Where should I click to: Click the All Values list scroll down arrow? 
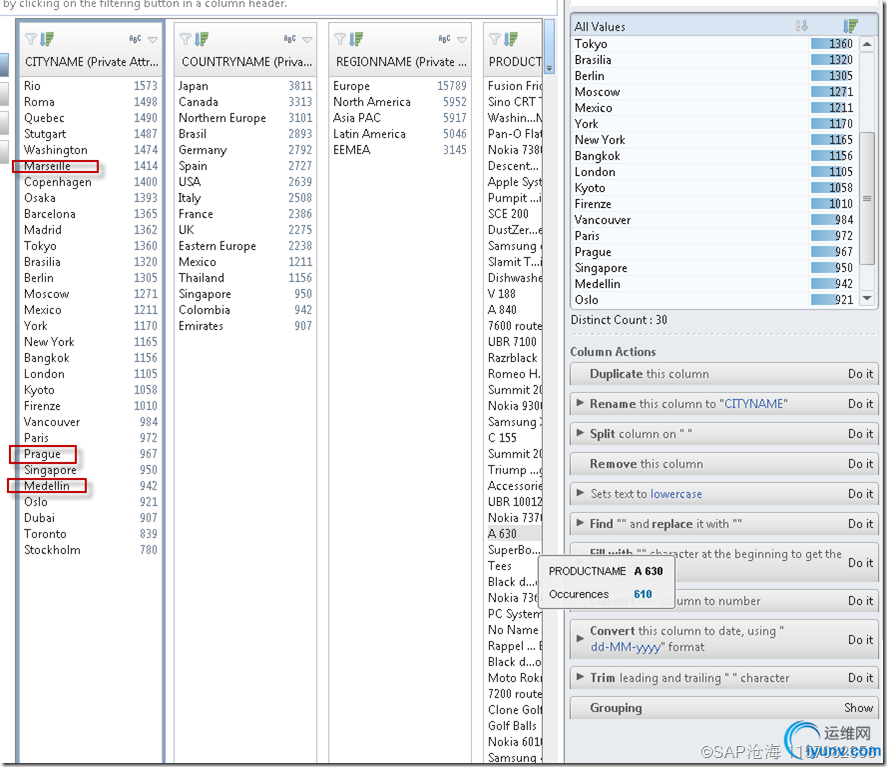pyautogui.click(x=867, y=298)
